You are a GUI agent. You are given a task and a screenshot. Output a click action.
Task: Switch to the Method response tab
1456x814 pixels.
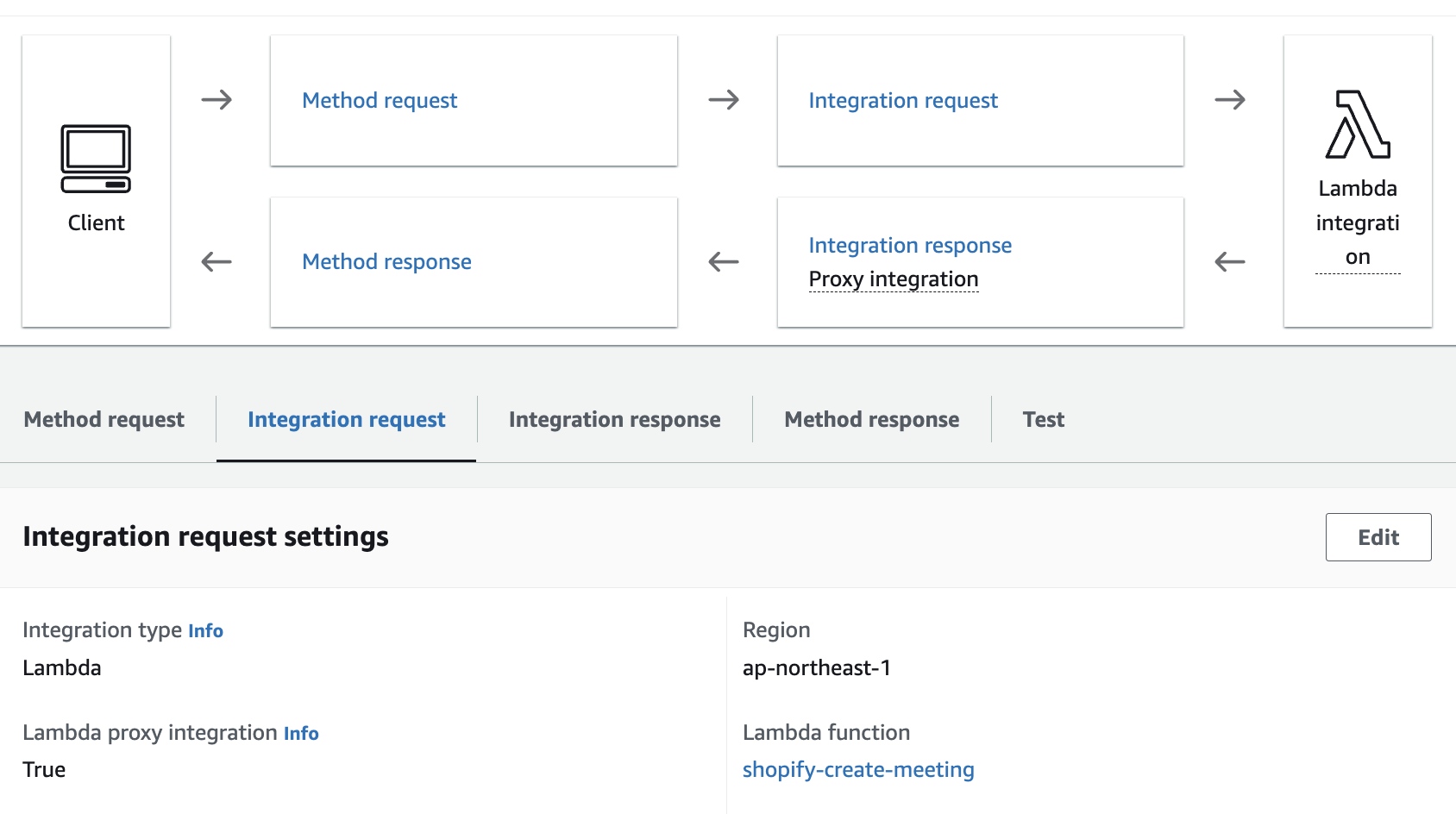point(871,420)
